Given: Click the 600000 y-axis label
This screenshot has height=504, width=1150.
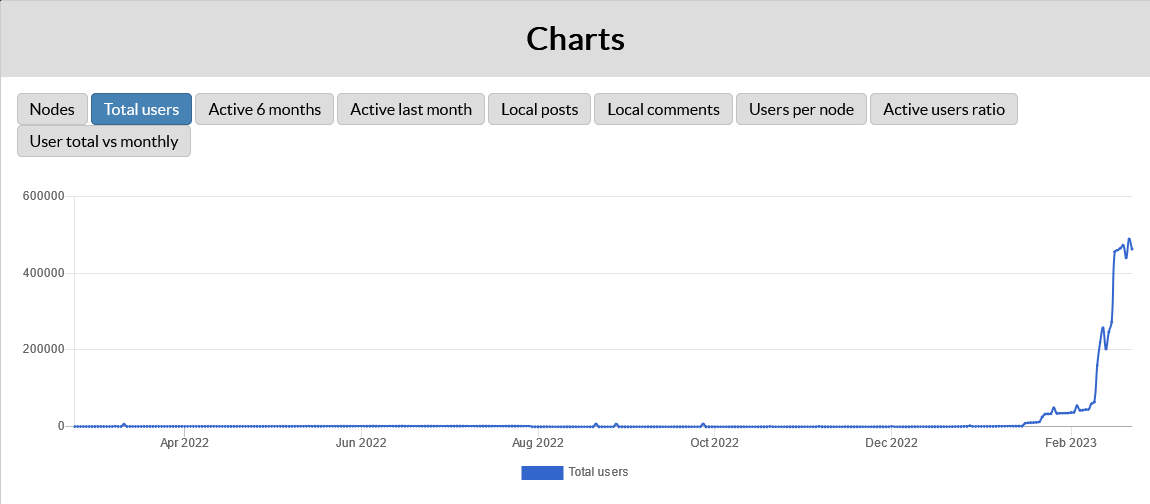Looking at the screenshot, I should click(x=43, y=197).
